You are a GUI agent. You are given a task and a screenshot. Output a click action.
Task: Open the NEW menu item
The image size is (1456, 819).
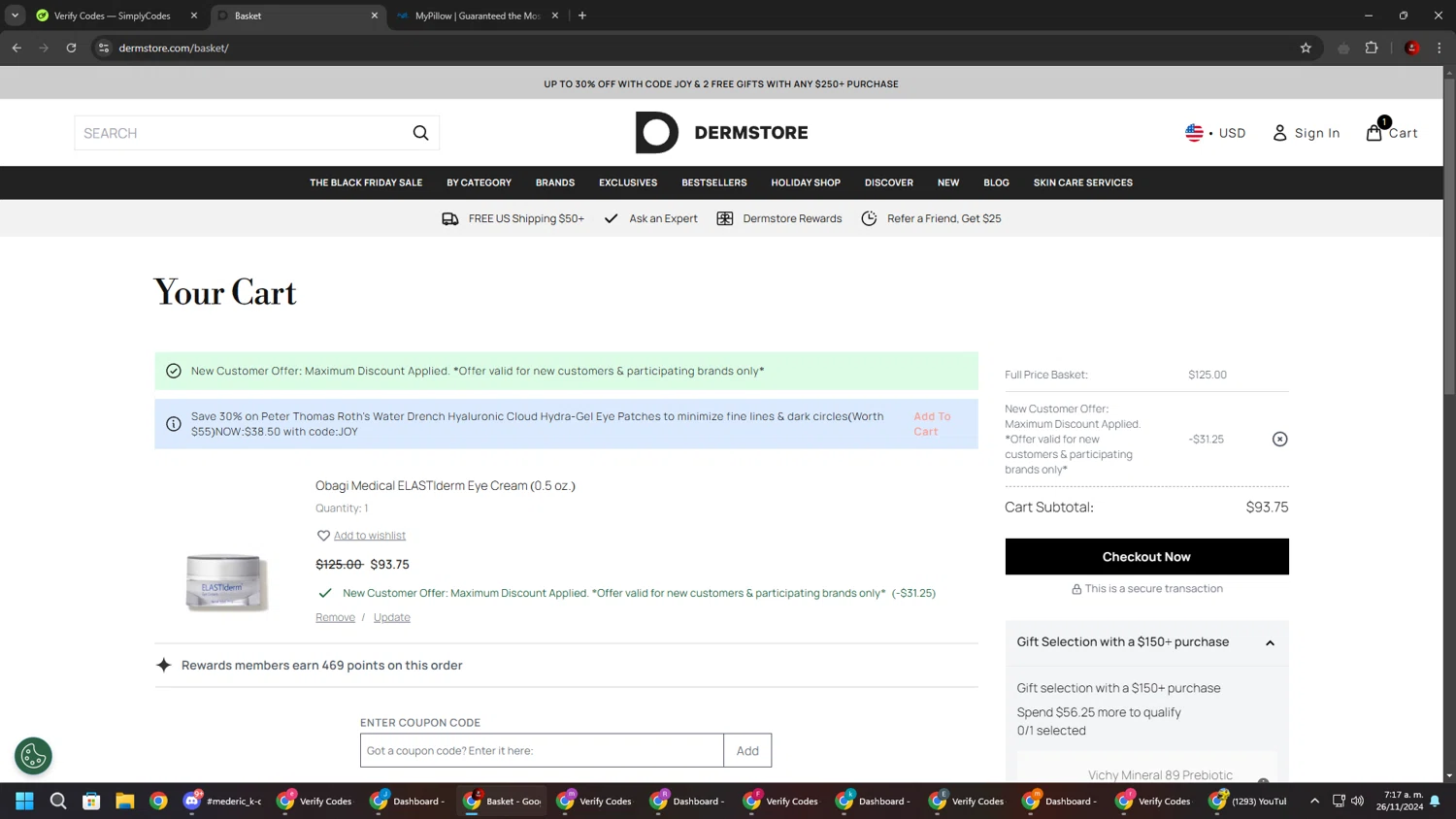click(948, 182)
